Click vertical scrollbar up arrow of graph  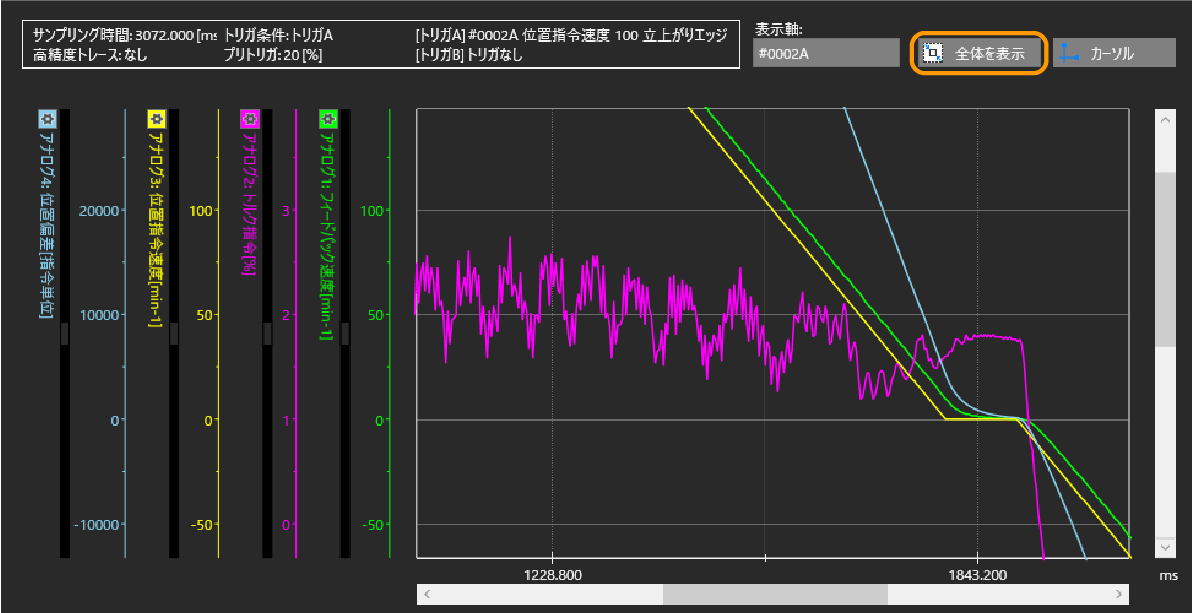[1165, 119]
